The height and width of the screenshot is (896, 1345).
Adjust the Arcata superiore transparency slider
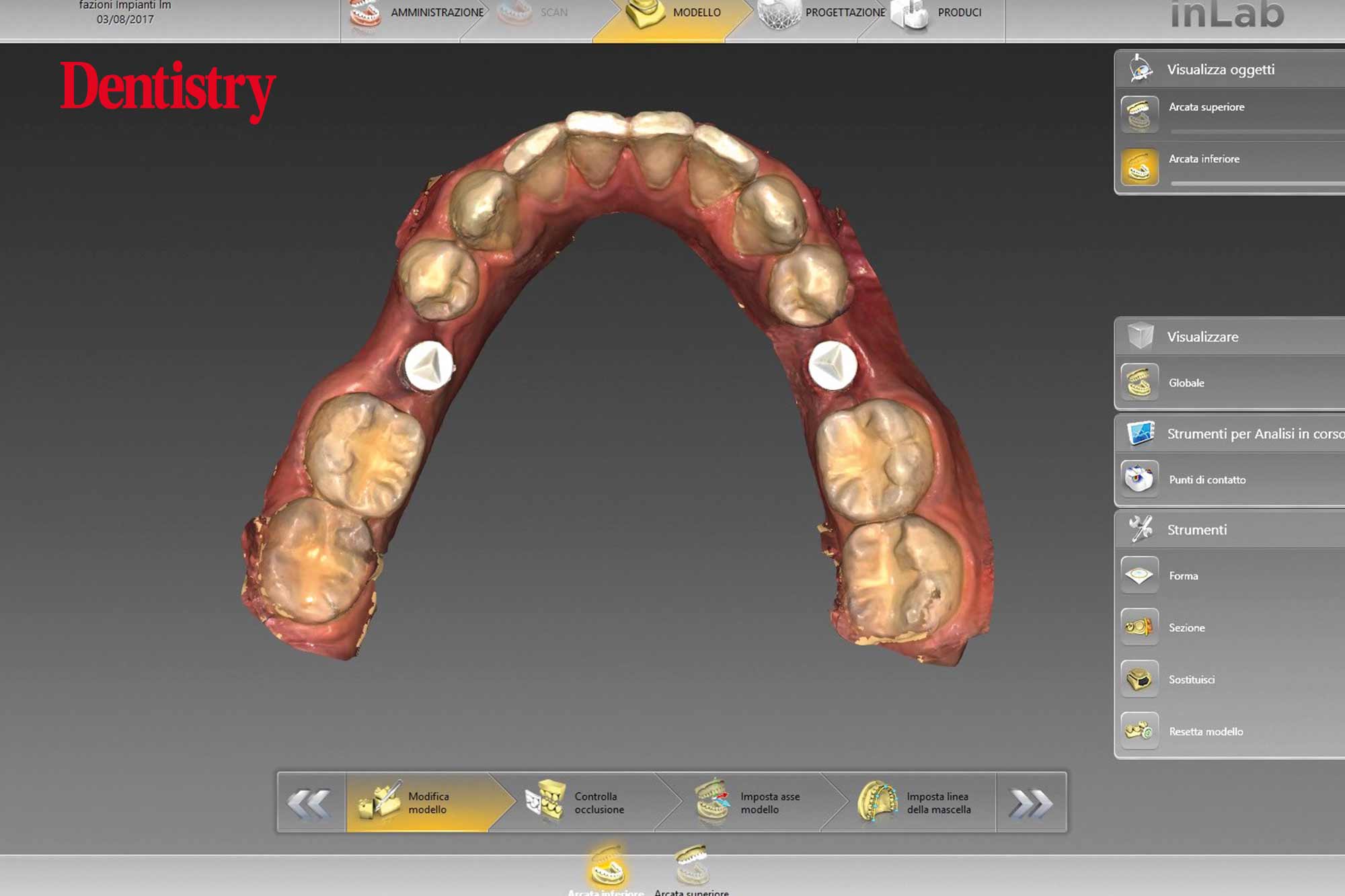[x=1257, y=131]
